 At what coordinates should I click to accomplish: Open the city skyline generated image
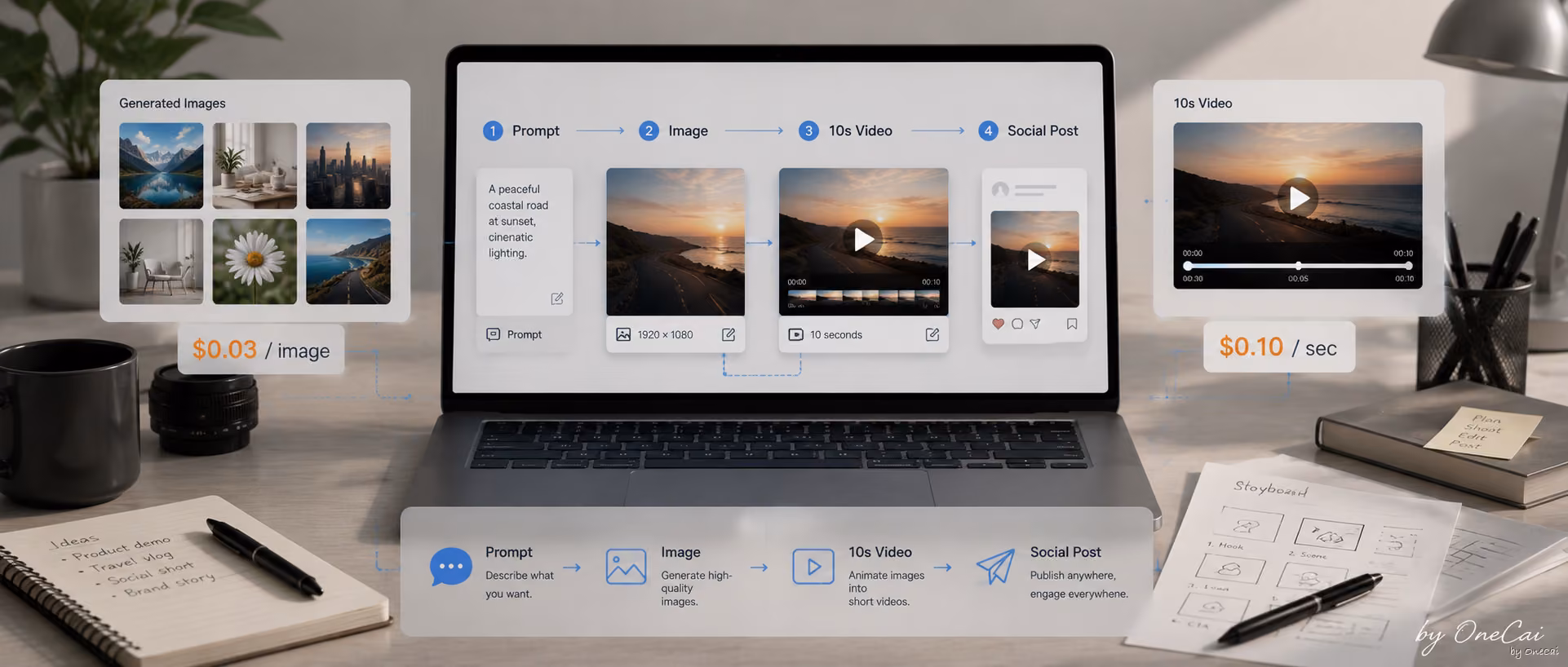348,166
